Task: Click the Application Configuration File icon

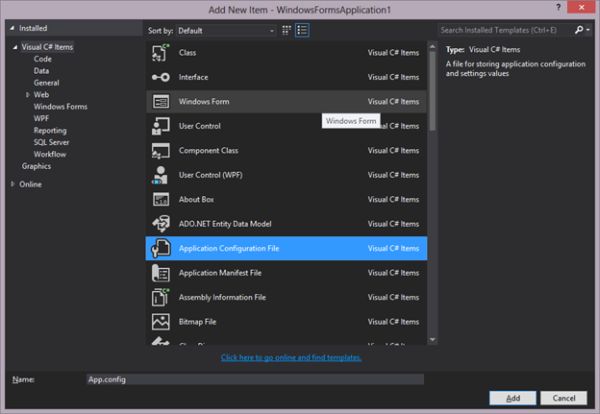Action: click(161, 248)
